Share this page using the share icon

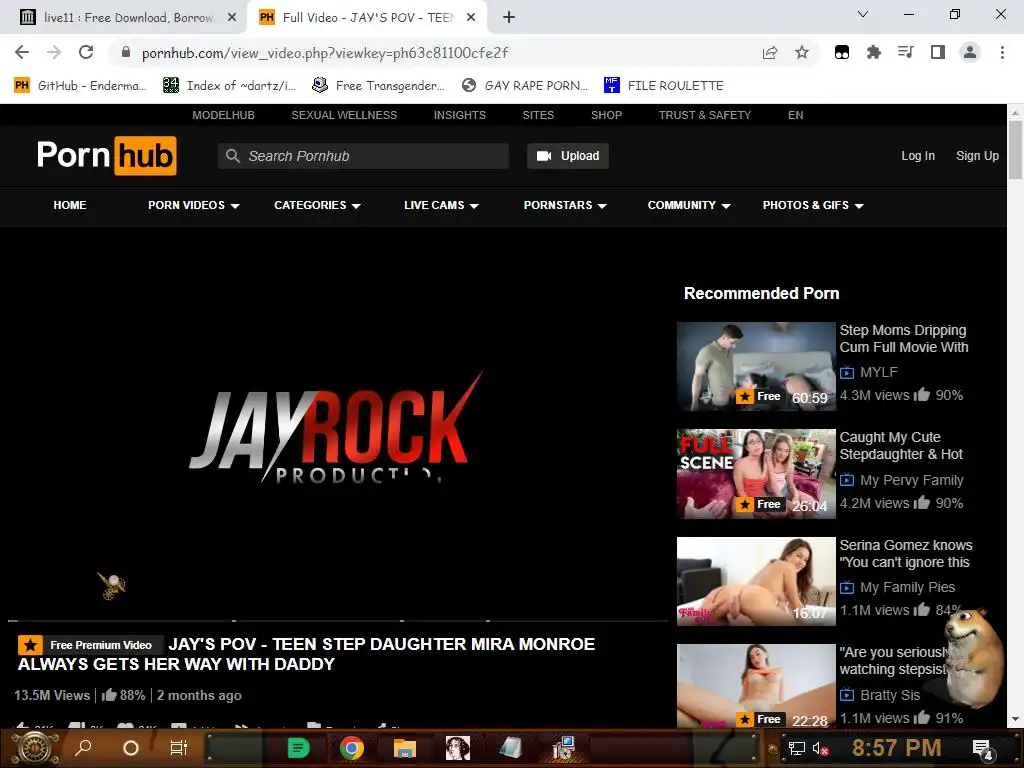tap(770, 52)
